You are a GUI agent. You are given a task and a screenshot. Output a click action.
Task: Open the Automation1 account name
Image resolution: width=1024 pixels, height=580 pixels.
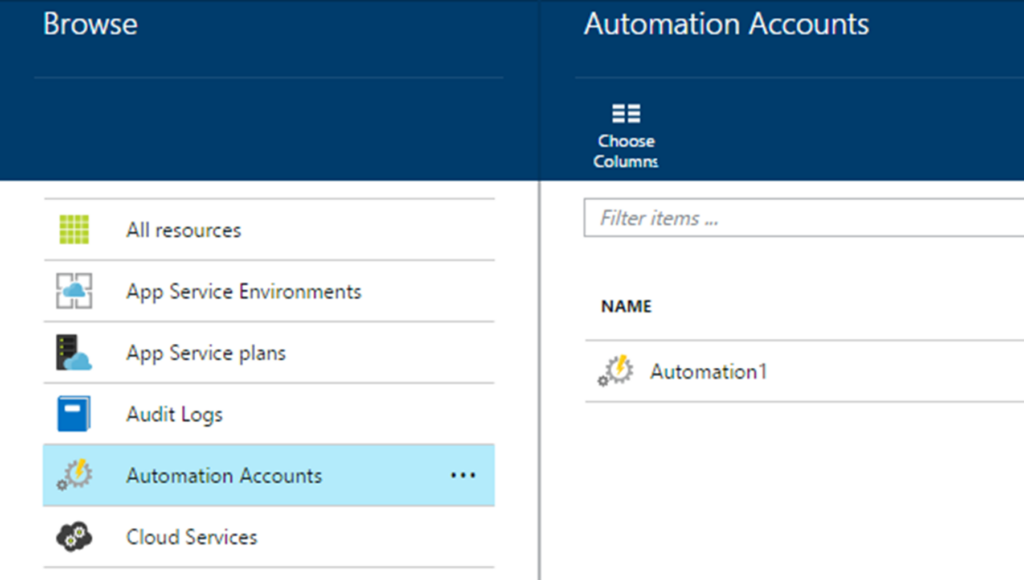click(708, 372)
